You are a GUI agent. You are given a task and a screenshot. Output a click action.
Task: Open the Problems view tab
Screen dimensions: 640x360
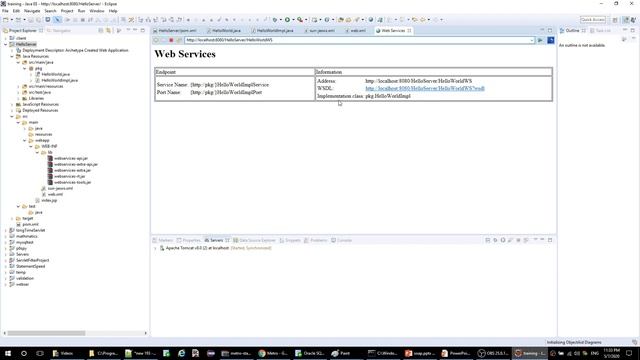point(316,240)
